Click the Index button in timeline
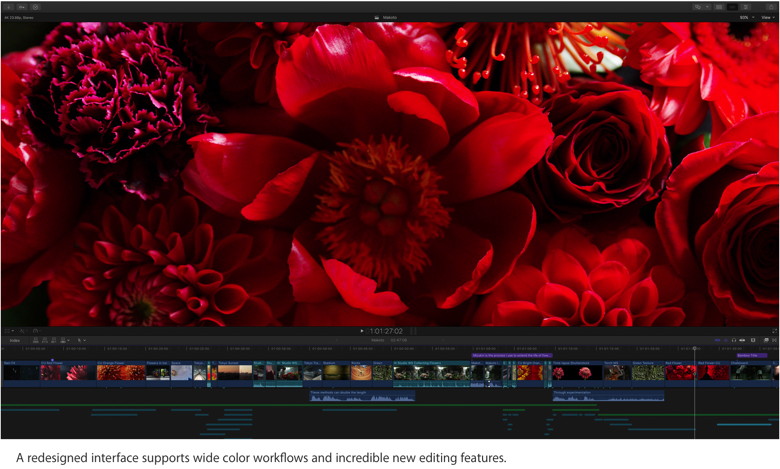780x469 pixels. pos(14,340)
